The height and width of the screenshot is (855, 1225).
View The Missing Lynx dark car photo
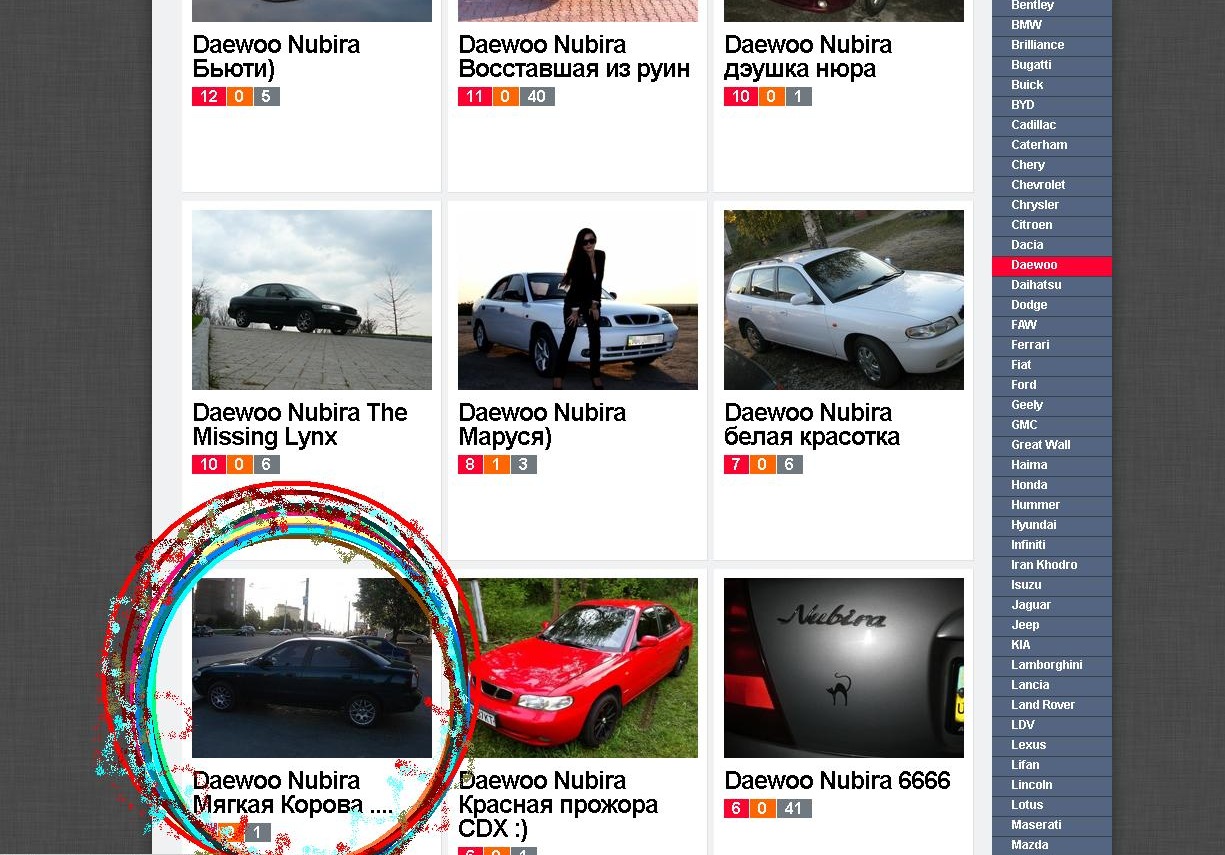point(312,300)
